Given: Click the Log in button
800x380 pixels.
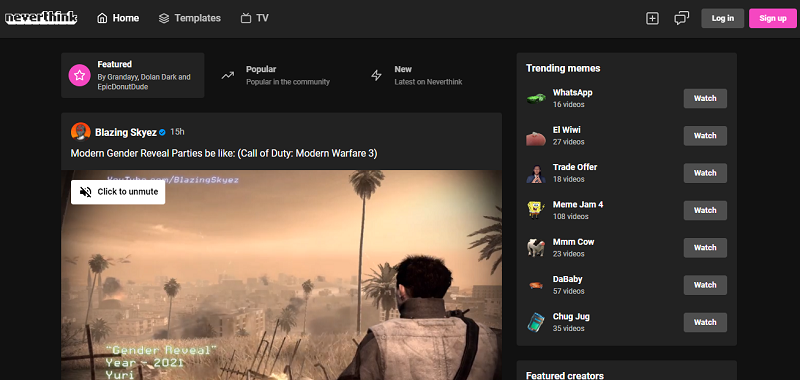Looking at the screenshot, I should point(722,18).
